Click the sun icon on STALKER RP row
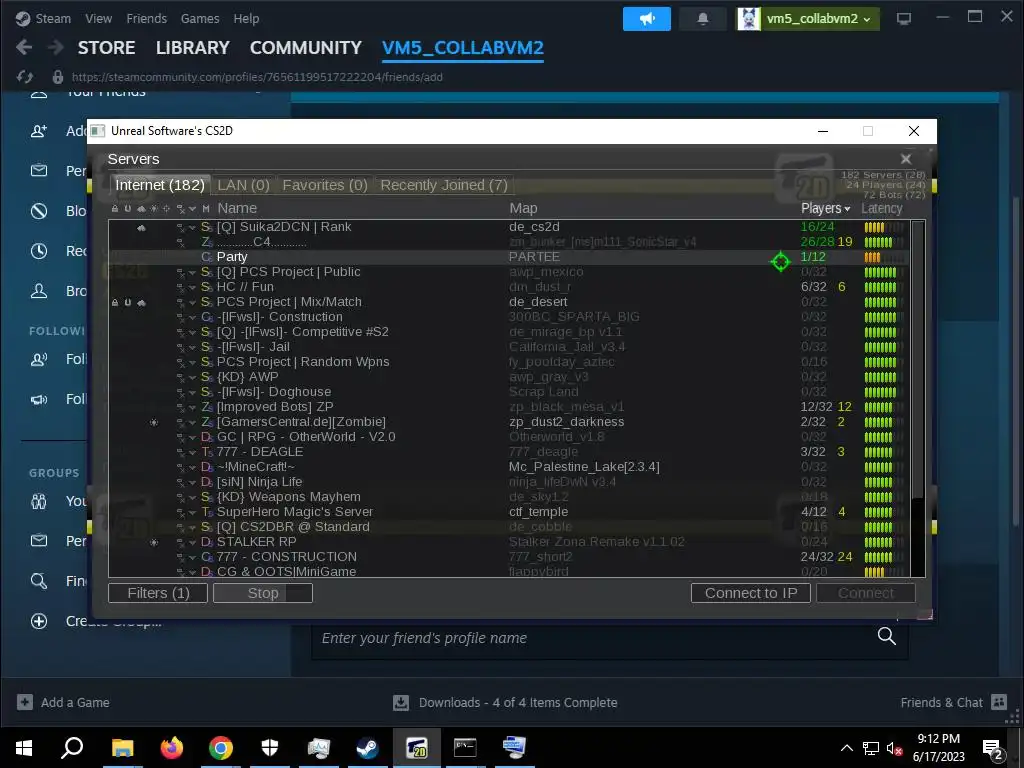 pyautogui.click(x=154, y=543)
